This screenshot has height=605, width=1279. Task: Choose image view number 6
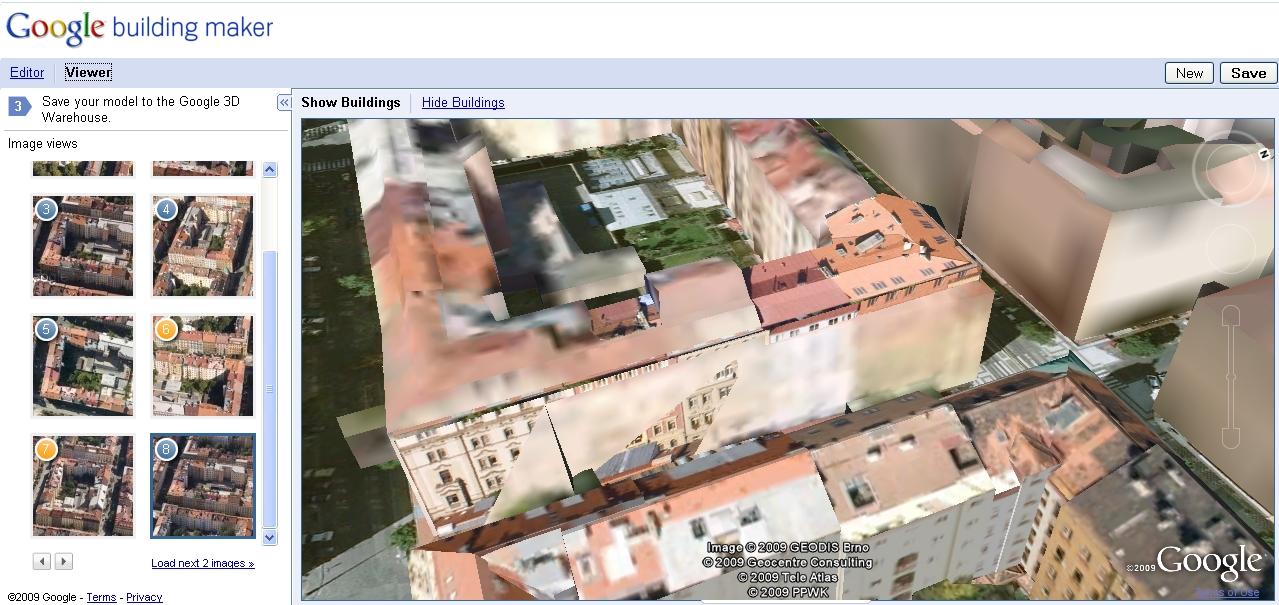pos(203,366)
